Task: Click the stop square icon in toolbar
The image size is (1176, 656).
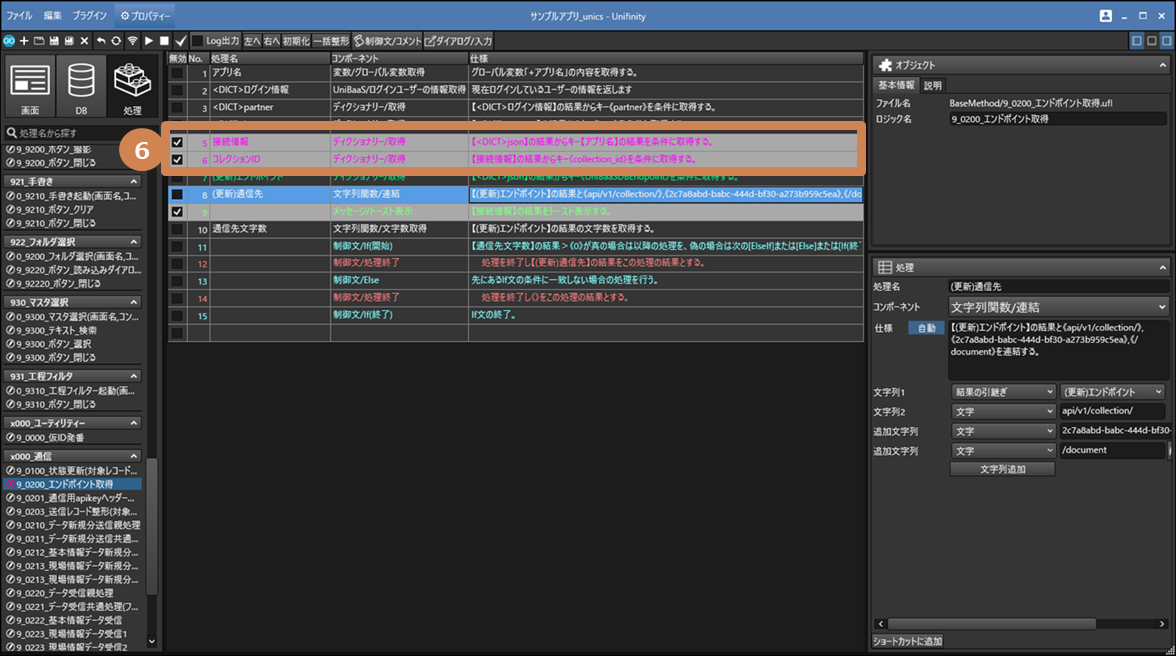Action: tap(164, 41)
